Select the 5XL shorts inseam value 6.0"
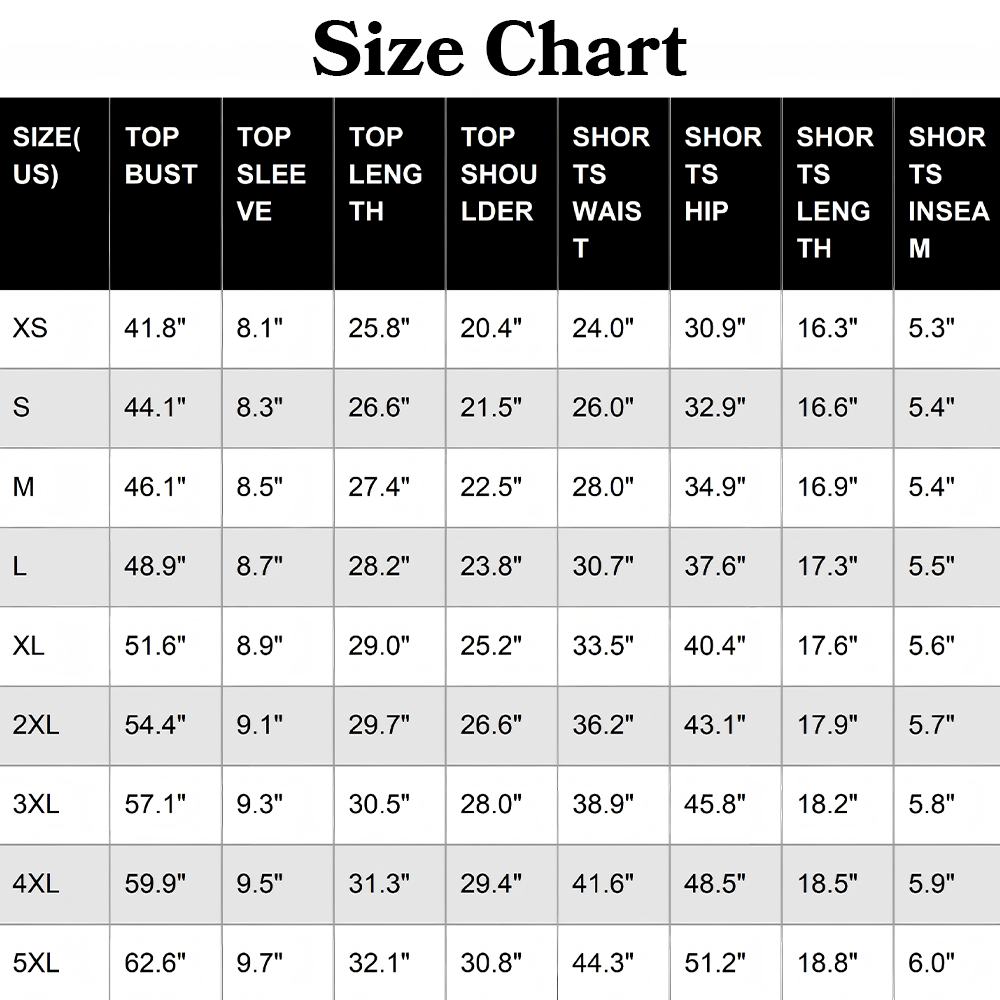Image resolution: width=1000 pixels, height=1000 pixels. point(931,963)
